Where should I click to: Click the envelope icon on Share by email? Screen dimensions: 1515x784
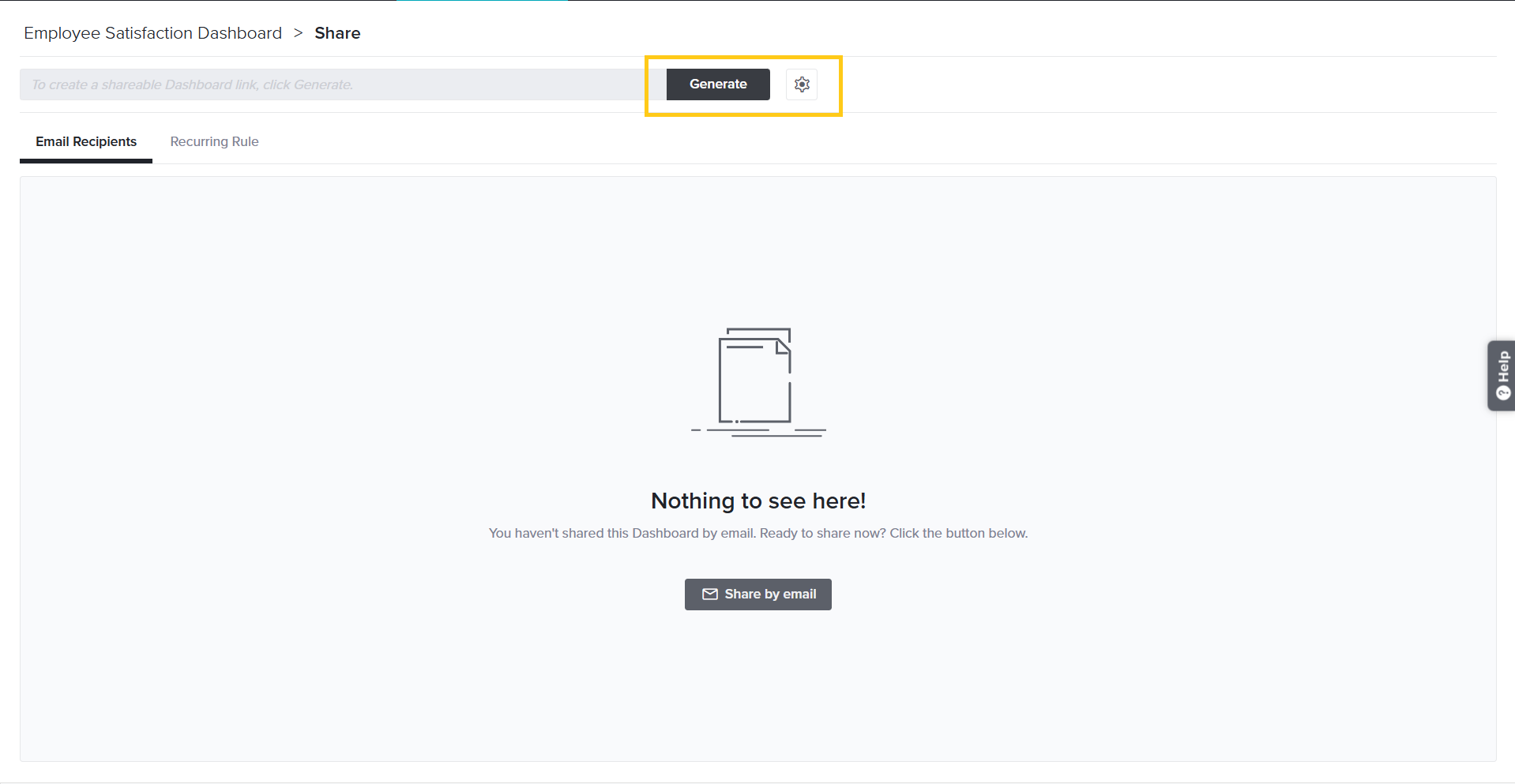(710, 595)
